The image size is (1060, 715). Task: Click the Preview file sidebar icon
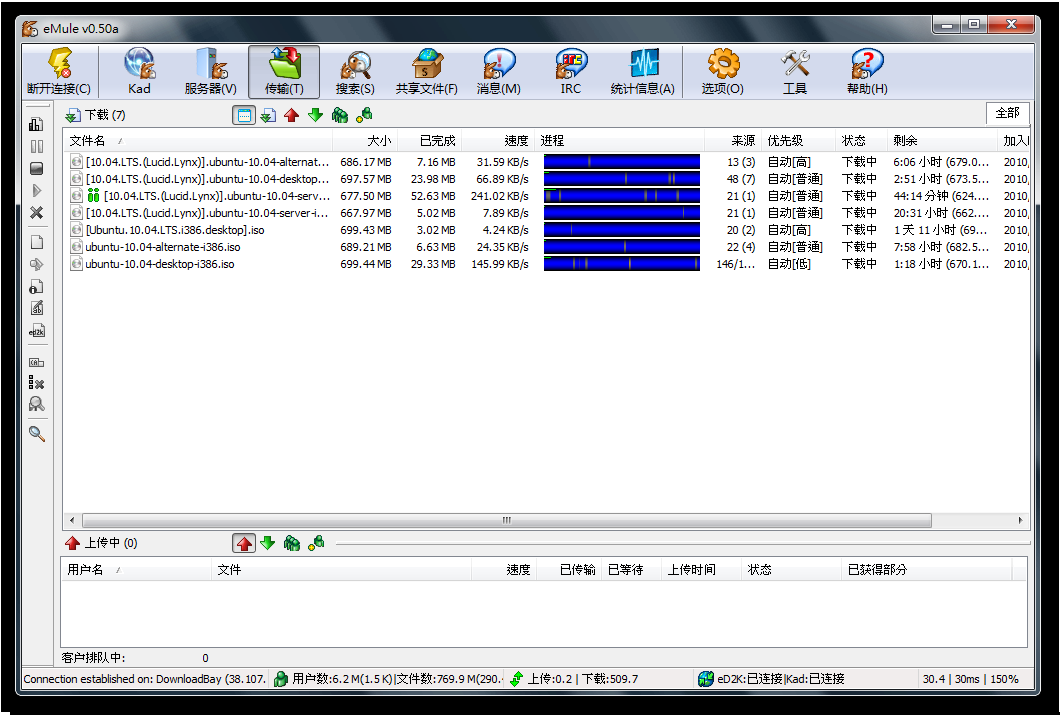[x=37, y=264]
